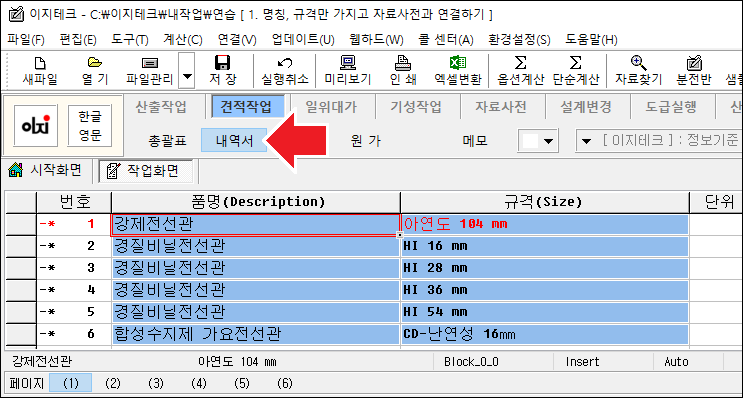Select the HI 28 mm cell
The width and height of the screenshot is (743, 398).
(545, 268)
